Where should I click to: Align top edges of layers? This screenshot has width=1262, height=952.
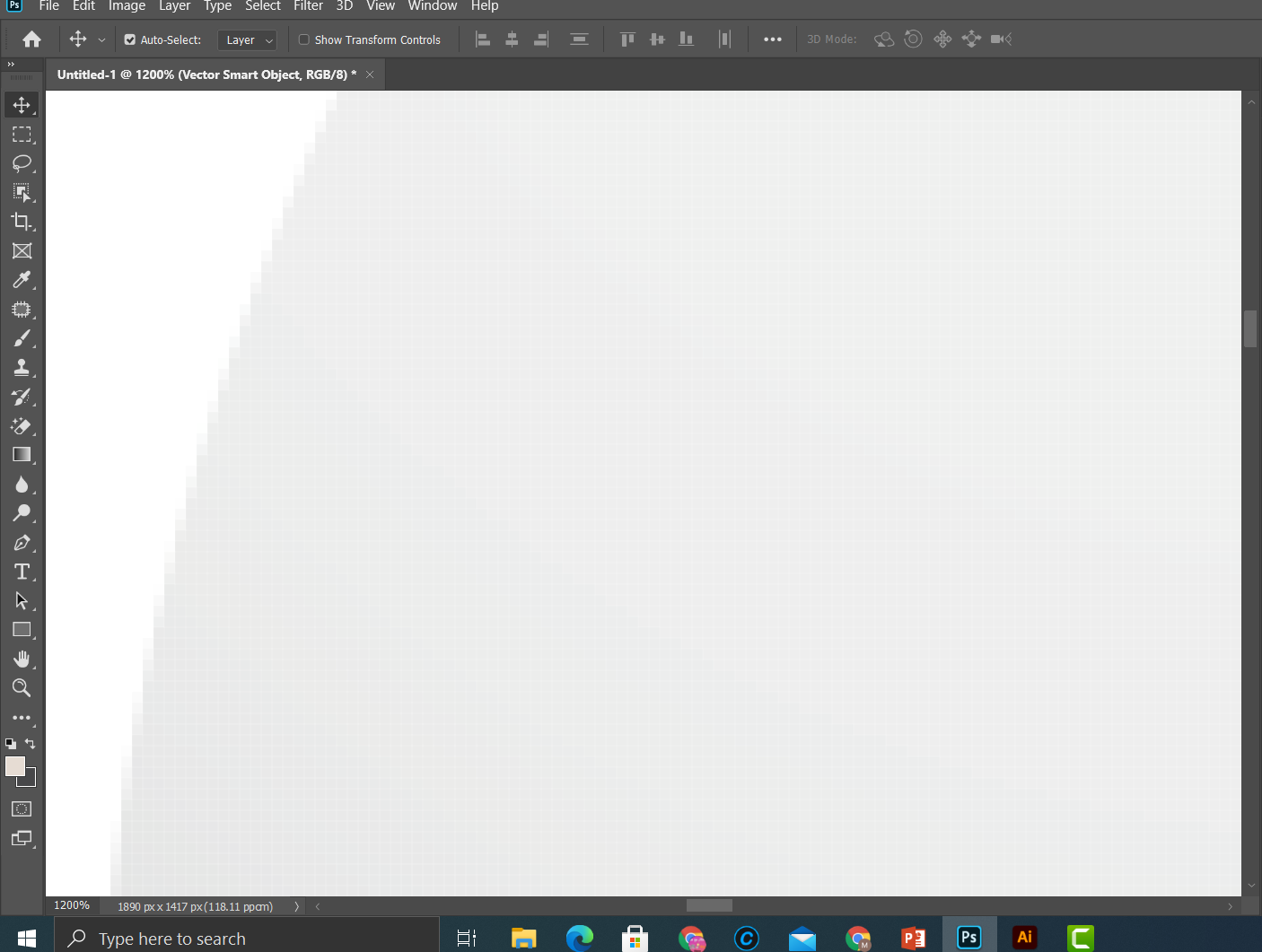[x=627, y=39]
